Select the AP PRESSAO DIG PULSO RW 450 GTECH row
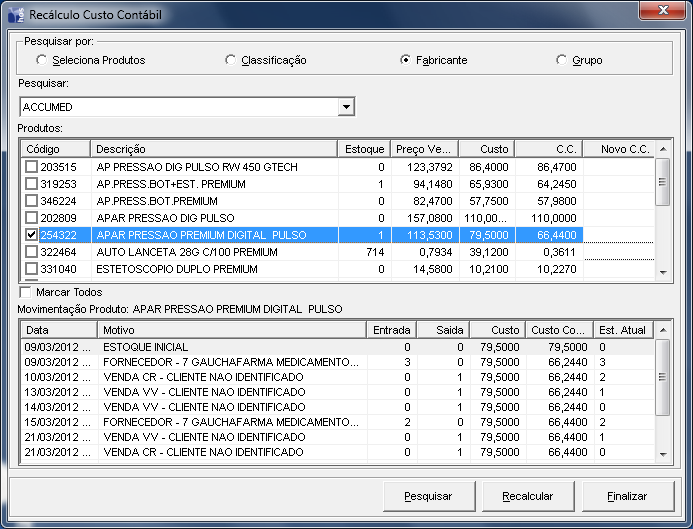Image resolution: width=693 pixels, height=529 pixels. point(338,167)
